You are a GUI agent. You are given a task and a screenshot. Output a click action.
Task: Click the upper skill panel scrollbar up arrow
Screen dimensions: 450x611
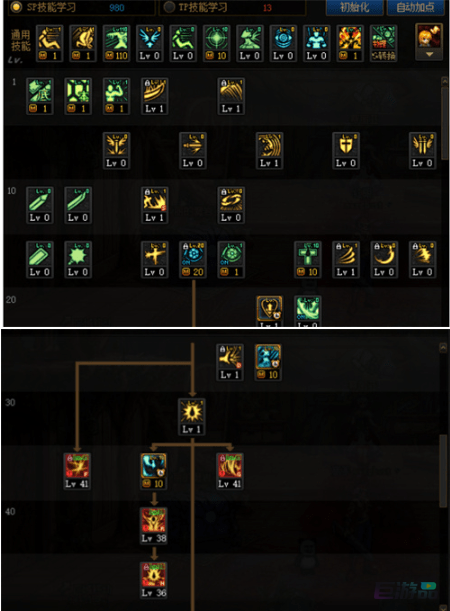445,81
